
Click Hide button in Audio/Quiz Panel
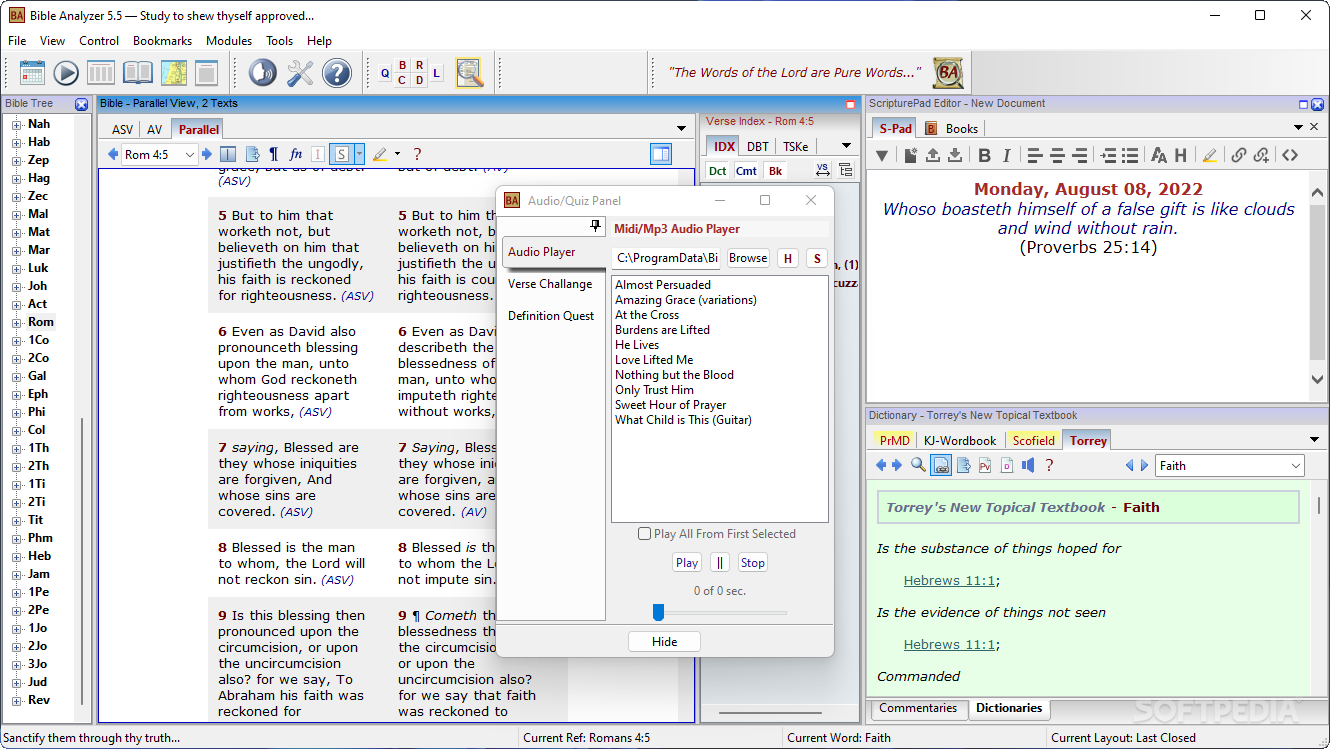[664, 642]
